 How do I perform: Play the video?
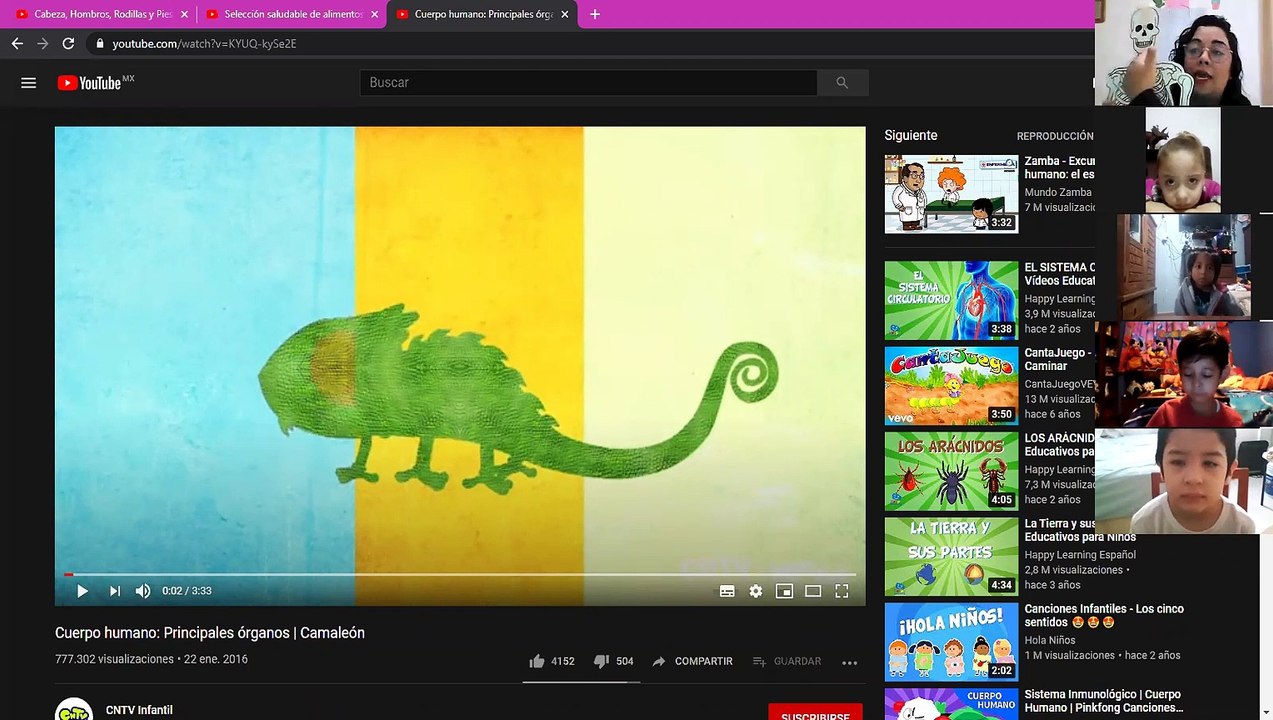click(x=82, y=591)
